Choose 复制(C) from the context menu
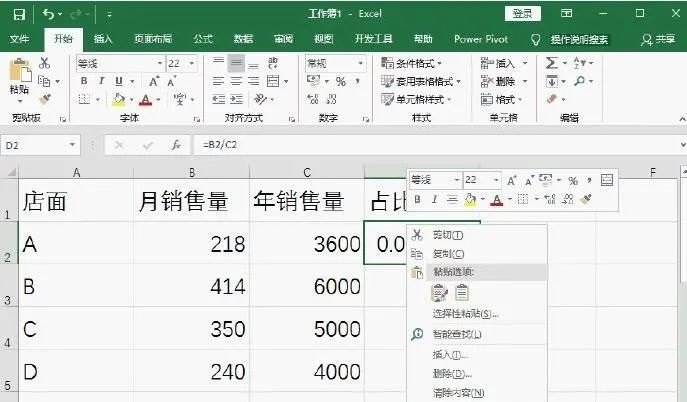Image resolution: width=687 pixels, height=402 pixels. [447, 253]
